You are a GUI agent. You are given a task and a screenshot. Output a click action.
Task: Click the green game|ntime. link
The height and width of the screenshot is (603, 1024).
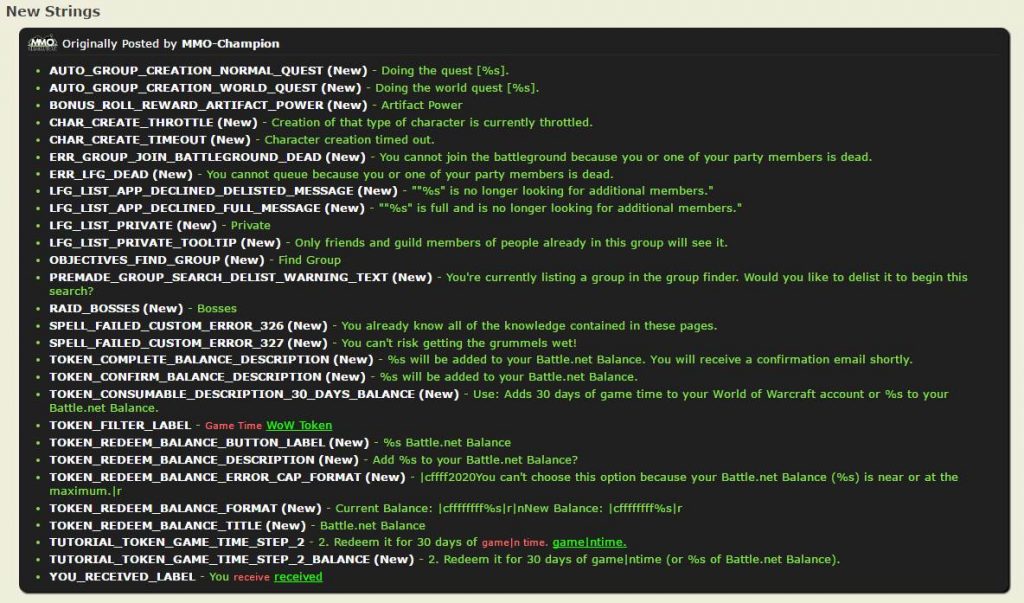click(x=589, y=542)
